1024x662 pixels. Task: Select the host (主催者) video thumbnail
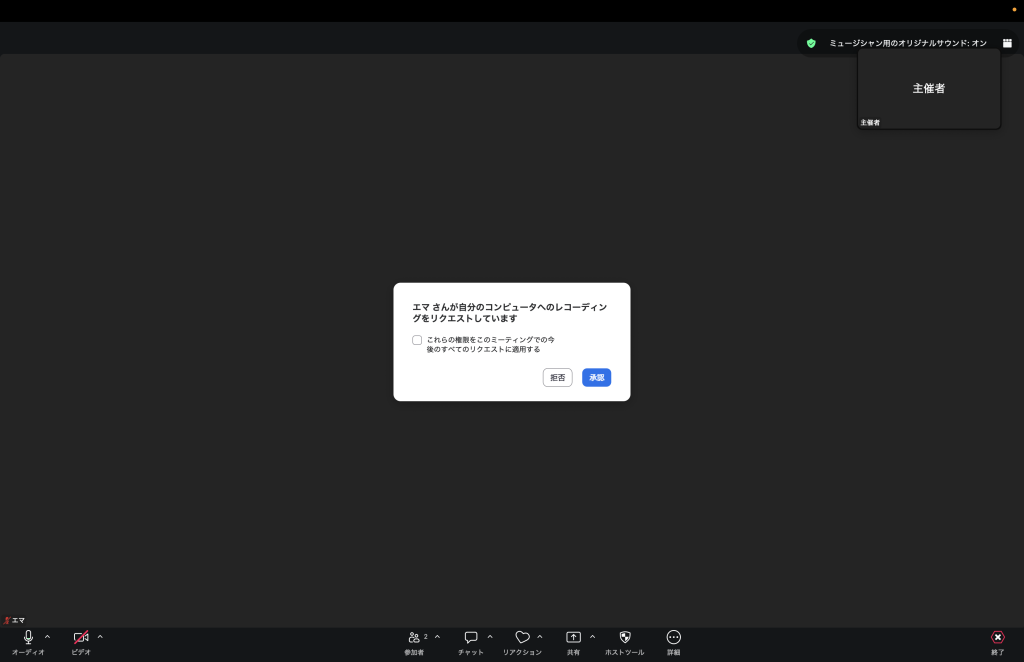coord(928,89)
